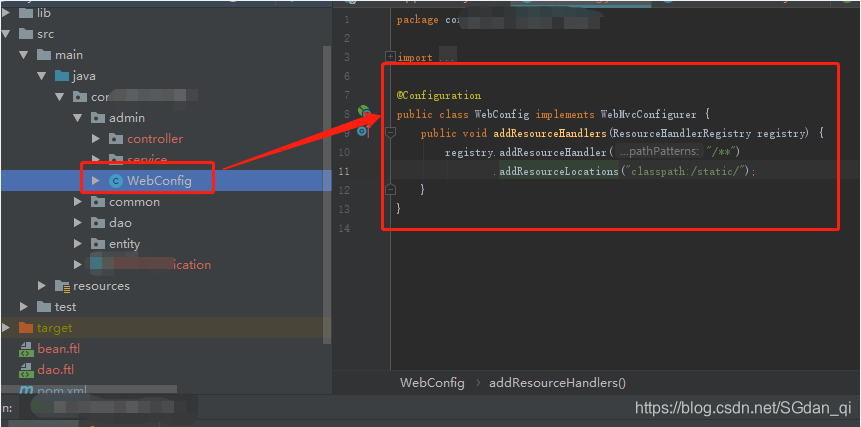The height and width of the screenshot is (427, 861).
Task: Click the blue java source root icon
Action: tap(62, 76)
